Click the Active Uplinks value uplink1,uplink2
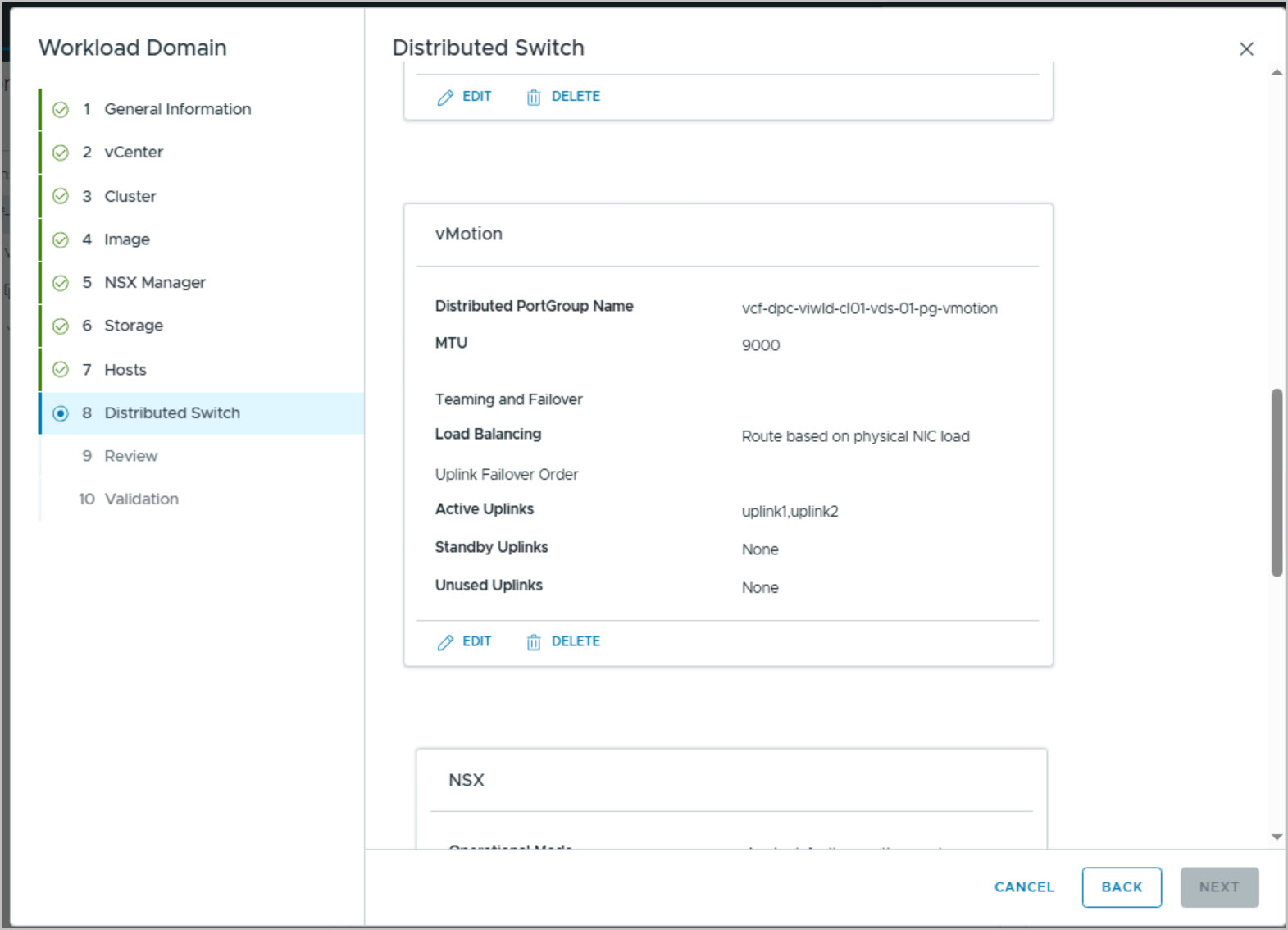 (x=790, y=512)
